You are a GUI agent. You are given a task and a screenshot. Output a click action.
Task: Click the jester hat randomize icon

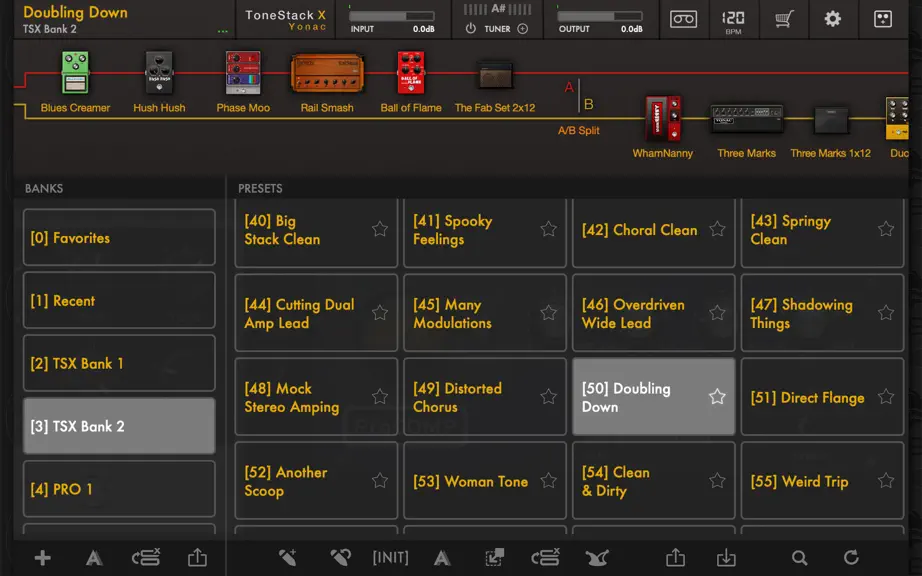597,557
